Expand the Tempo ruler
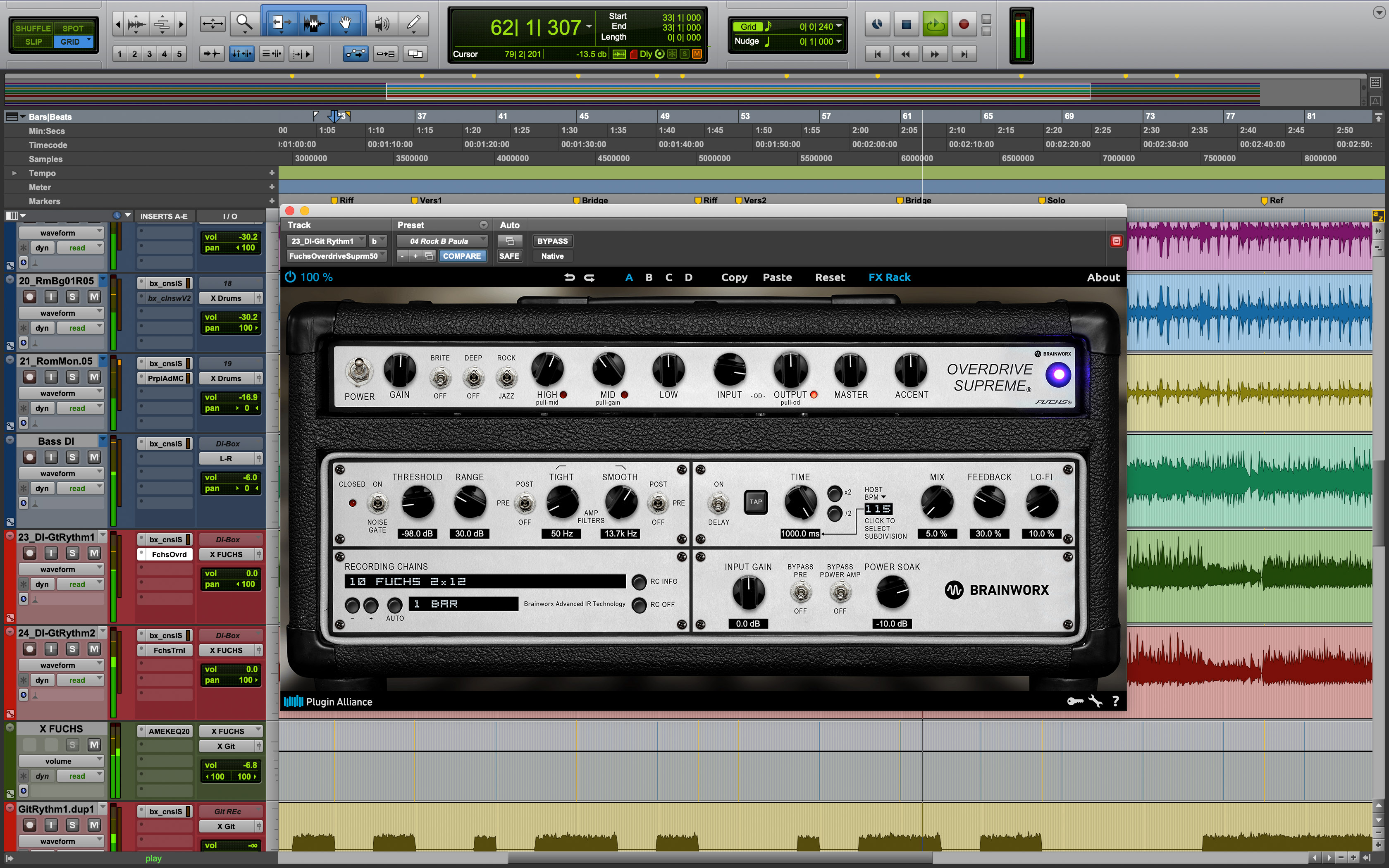Viewport: 1389px width, 868px height. (x=15, y=173)
